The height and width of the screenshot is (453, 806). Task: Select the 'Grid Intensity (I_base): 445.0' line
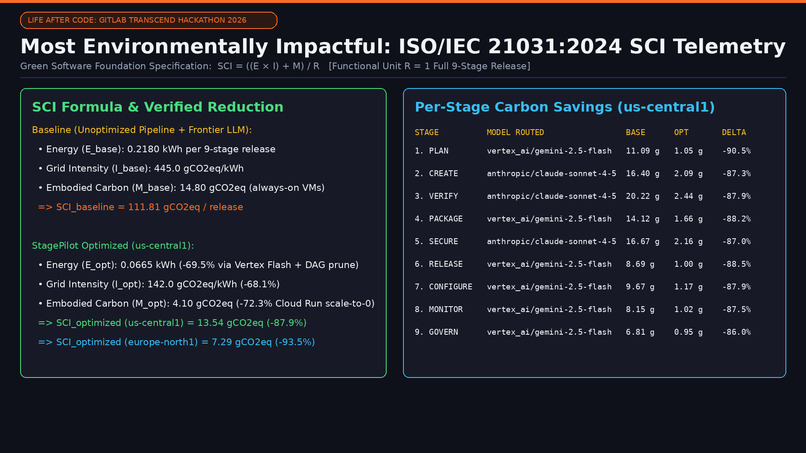pyautogui.click(x=141, y=169)
